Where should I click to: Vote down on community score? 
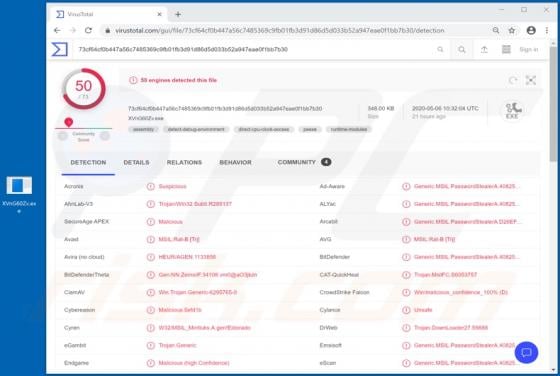click(x=63, y=136)
